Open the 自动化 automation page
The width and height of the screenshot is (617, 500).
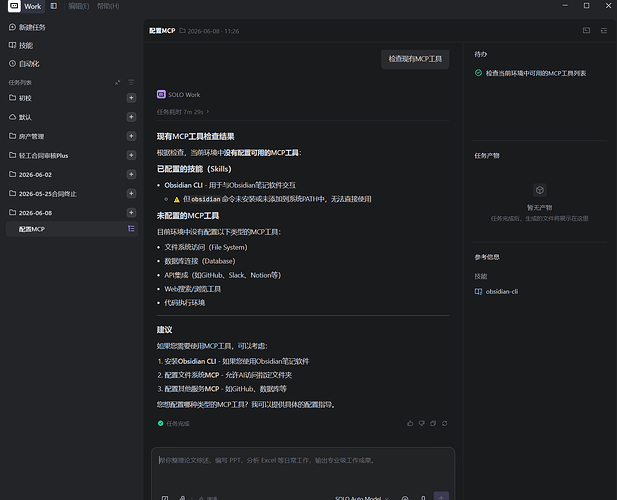click(x=24, y=64)
